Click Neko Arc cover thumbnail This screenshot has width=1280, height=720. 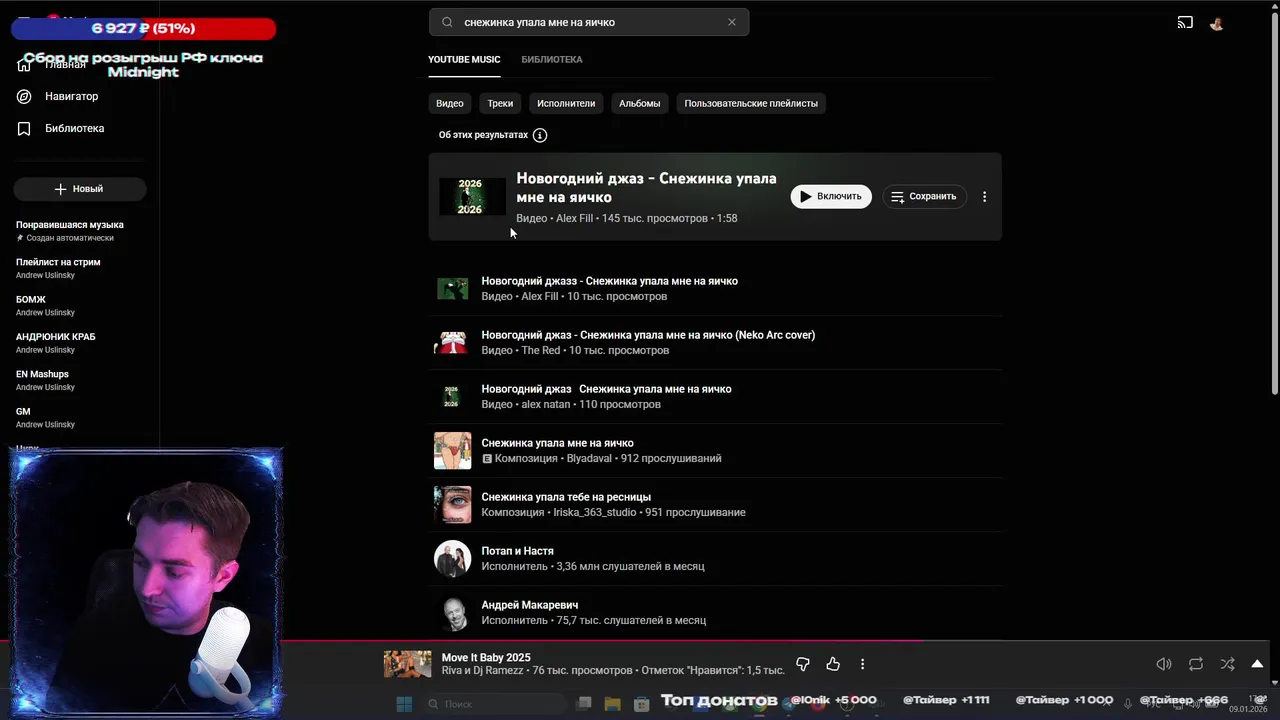pyautogui.click(x=452, y=343)
